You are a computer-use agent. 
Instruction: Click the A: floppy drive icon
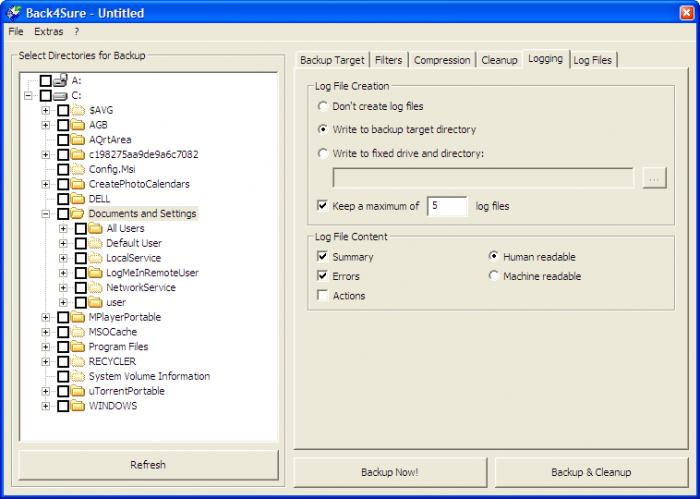pos(60,80)
